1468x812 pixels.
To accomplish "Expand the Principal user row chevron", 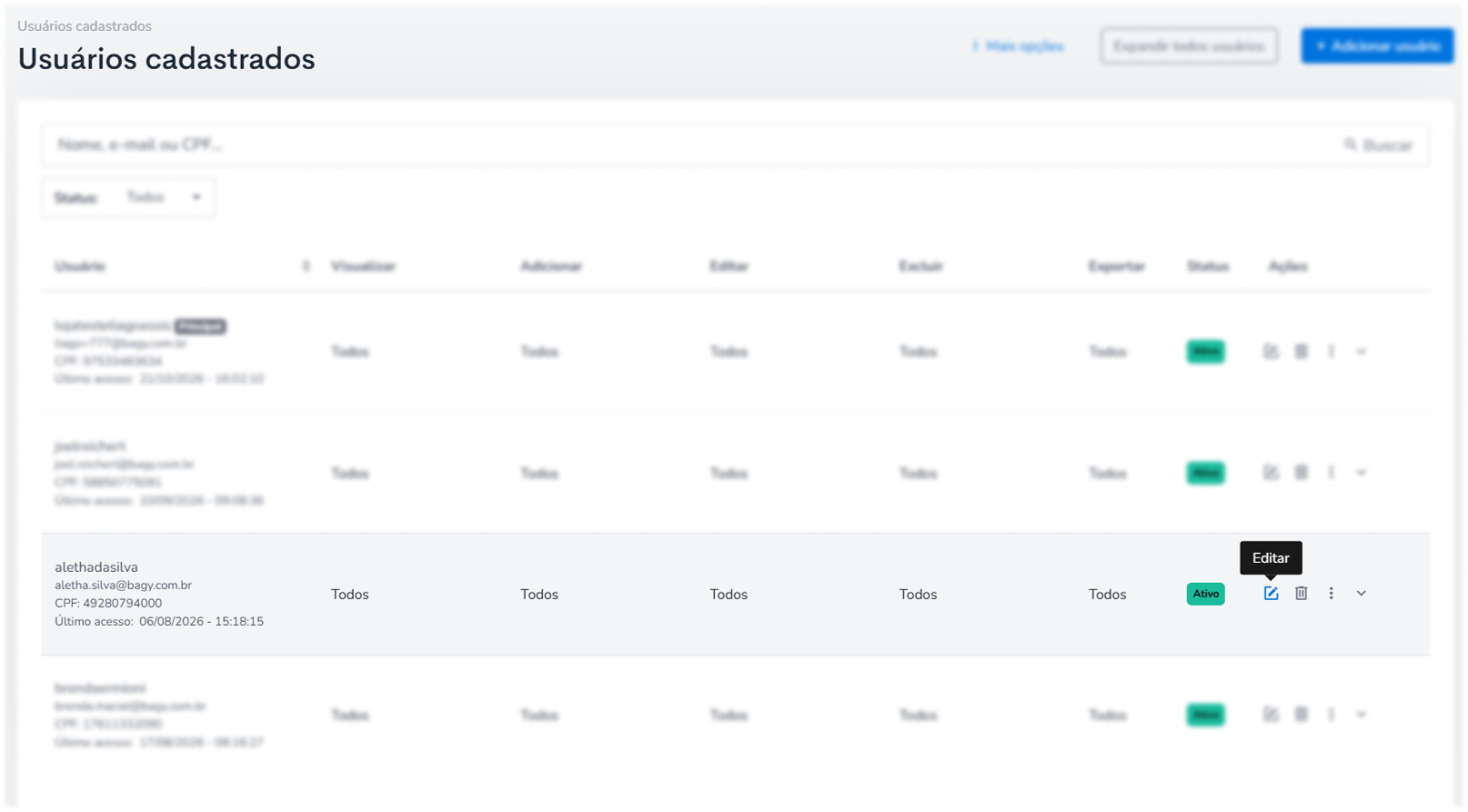I will pyautogui.click(x=1362, y=352).
